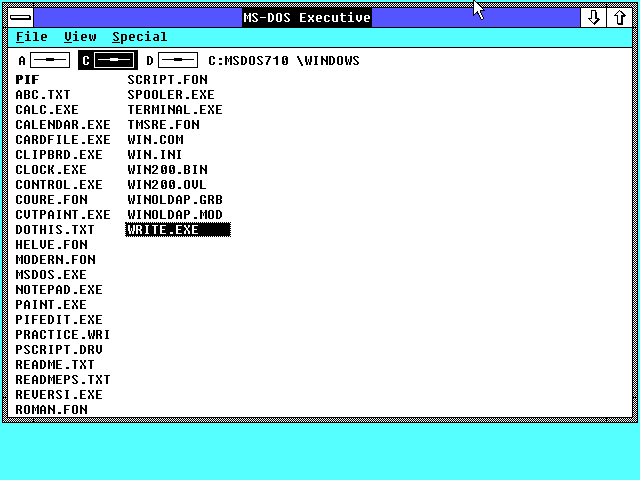Click the highlighted WRITE.EXE entry

tap(178, 229)
